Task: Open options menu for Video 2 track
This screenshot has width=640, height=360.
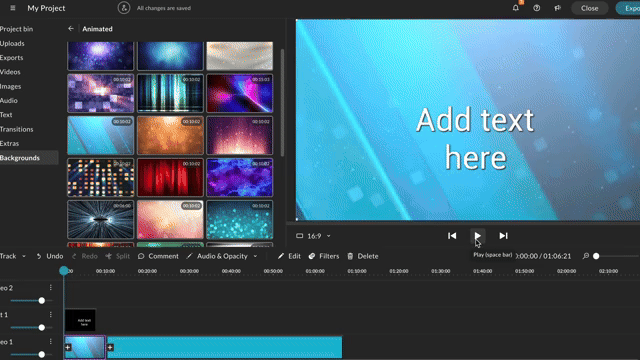Action: [51, 288]
